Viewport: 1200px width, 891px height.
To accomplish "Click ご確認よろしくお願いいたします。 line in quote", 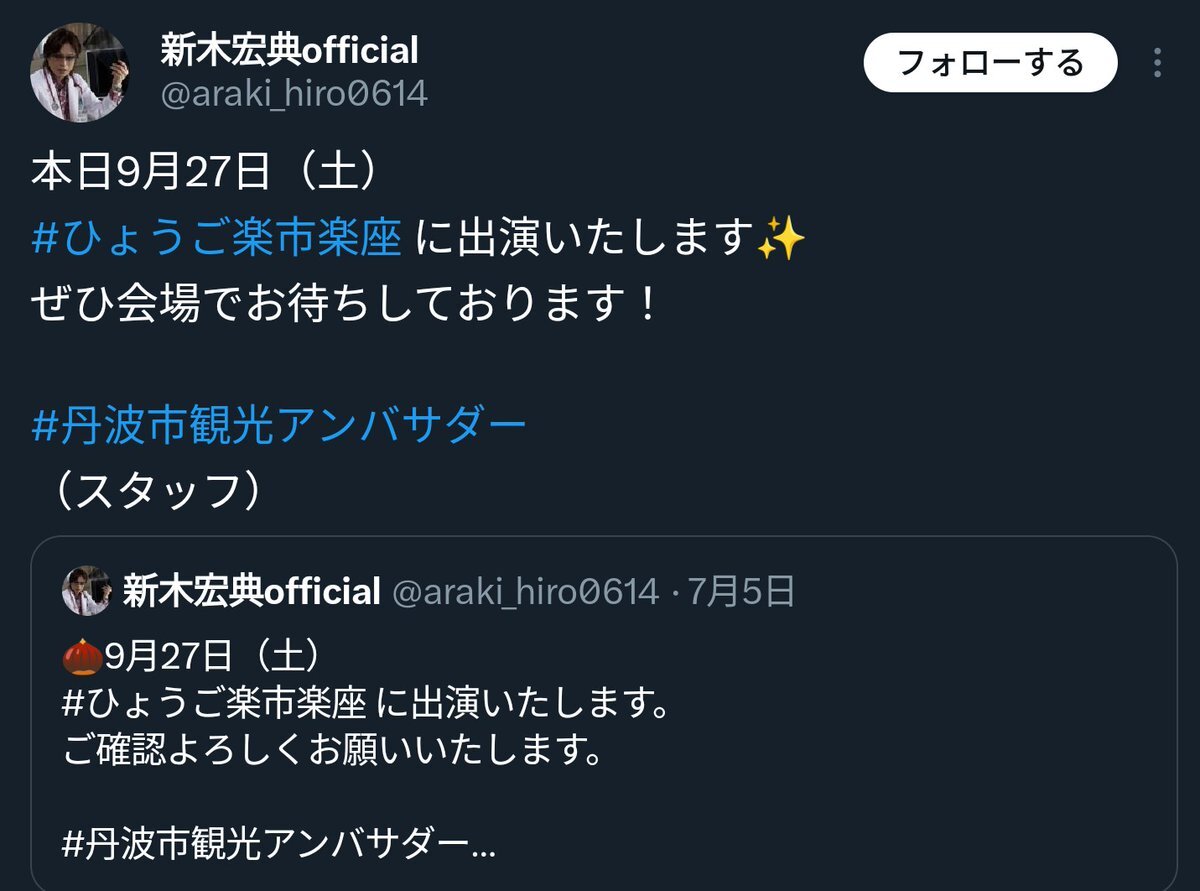I will tap(332, 751).
